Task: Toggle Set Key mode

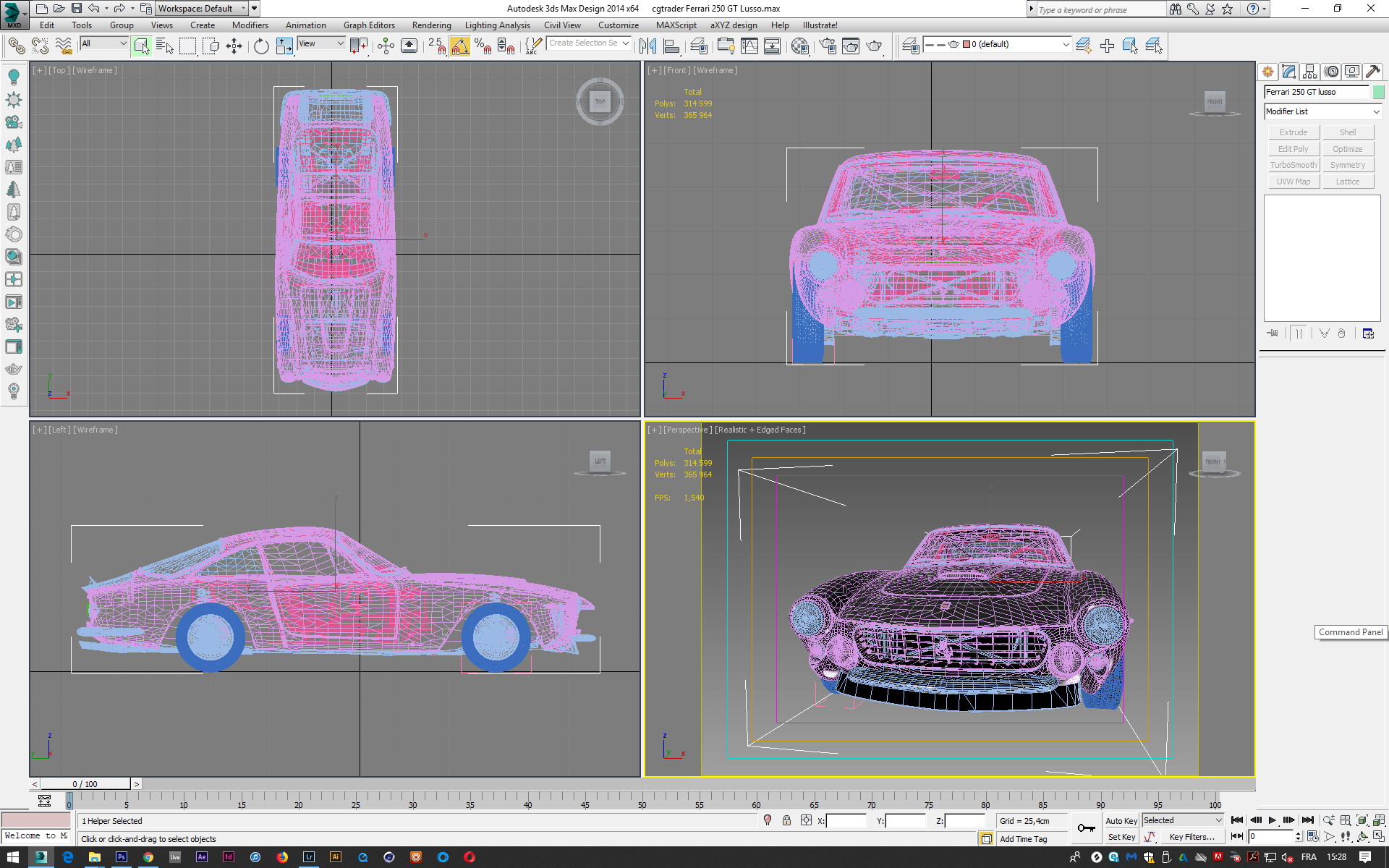Action: tap(1121, 837)
